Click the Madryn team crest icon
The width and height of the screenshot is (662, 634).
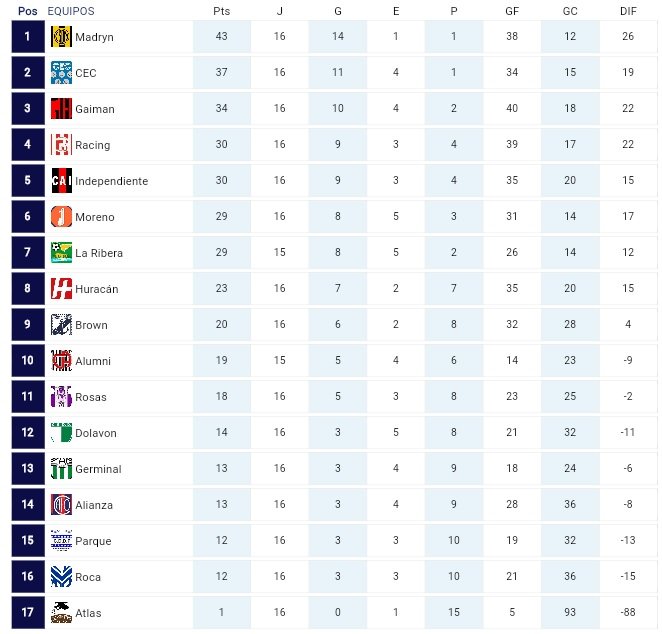coord(61,36)
